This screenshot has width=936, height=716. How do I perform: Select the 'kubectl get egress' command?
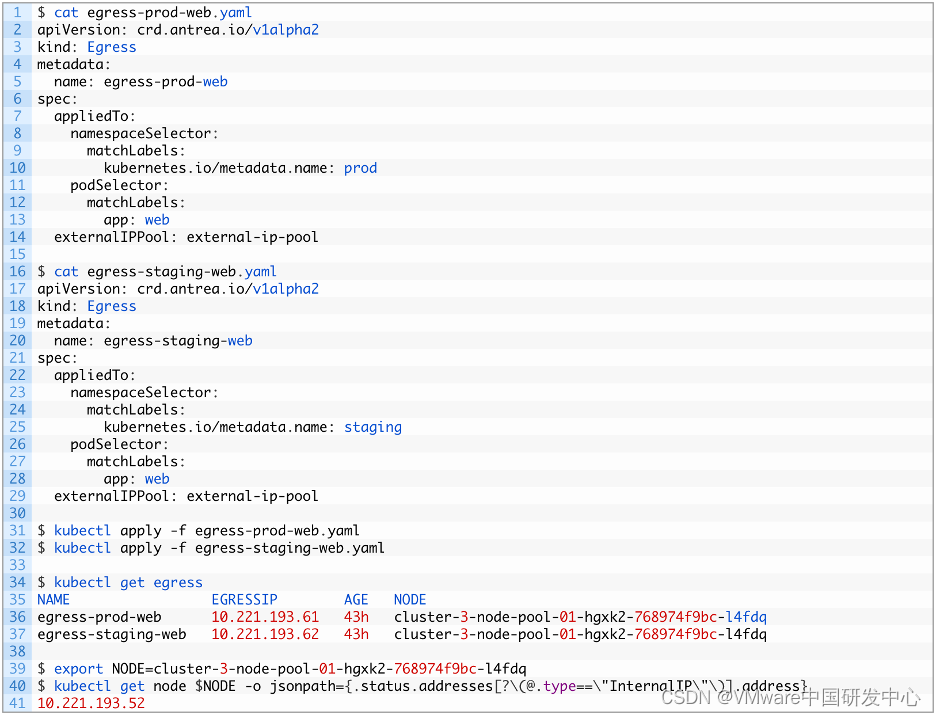point(128,583)
